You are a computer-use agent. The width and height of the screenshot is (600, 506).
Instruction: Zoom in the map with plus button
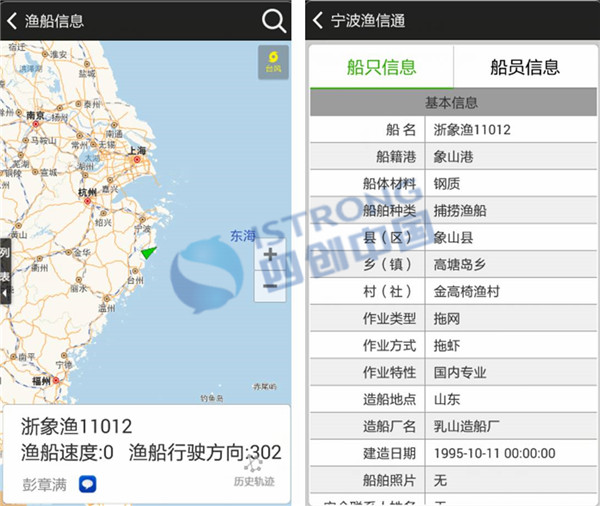pyautogui.click(x=270, y=255)
